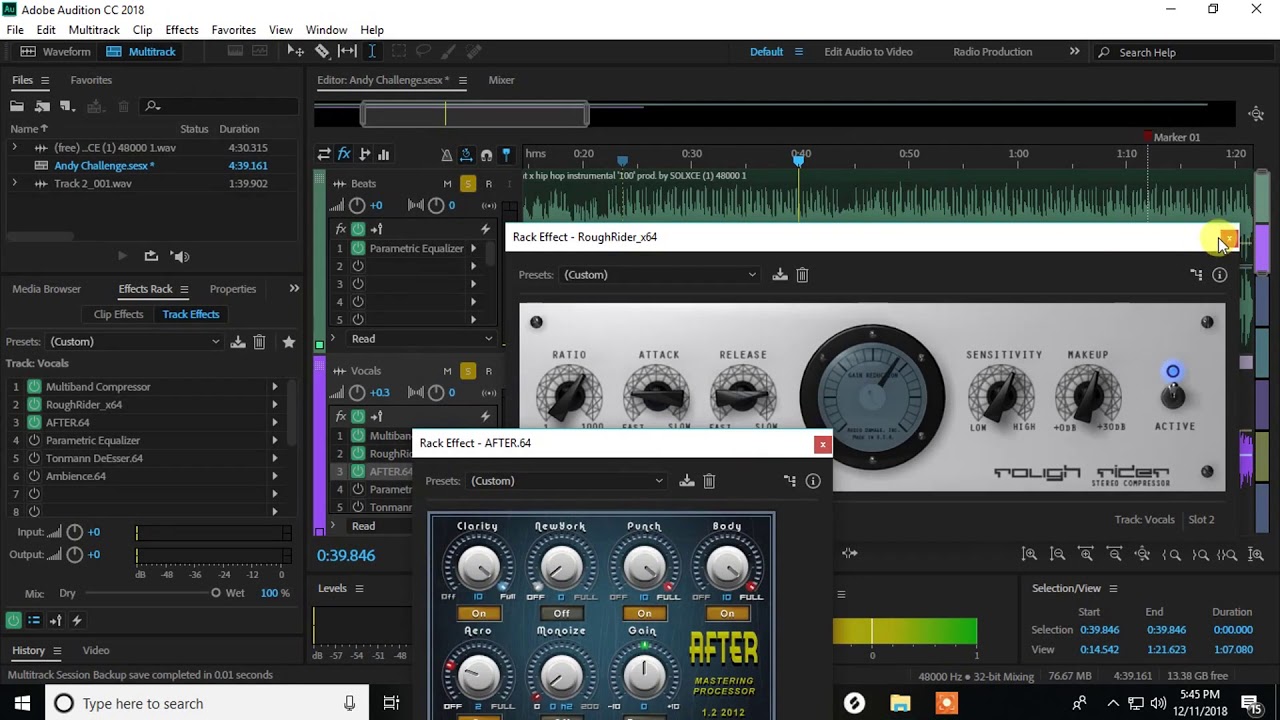
Task: Zoom out full using the last zoom icon
Action: 1256,554
